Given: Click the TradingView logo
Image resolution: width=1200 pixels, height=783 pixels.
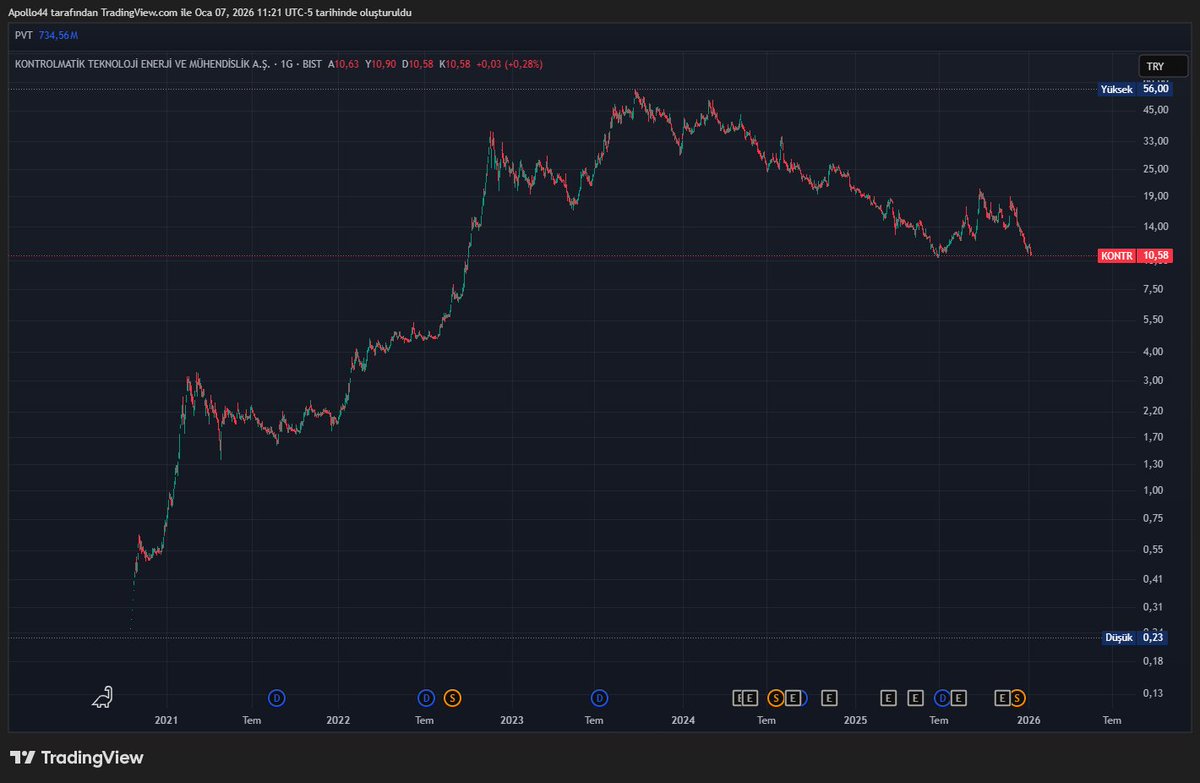Looking at the screenshot, I should tap(77, 758).
